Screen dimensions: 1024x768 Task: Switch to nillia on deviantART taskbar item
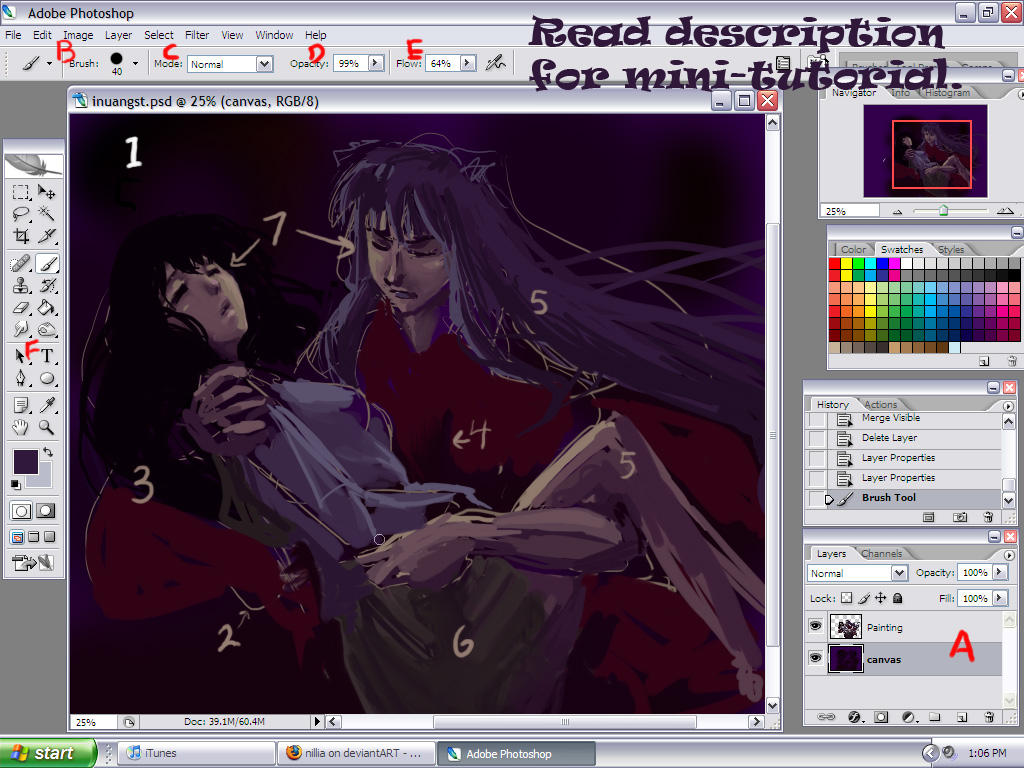356,753
